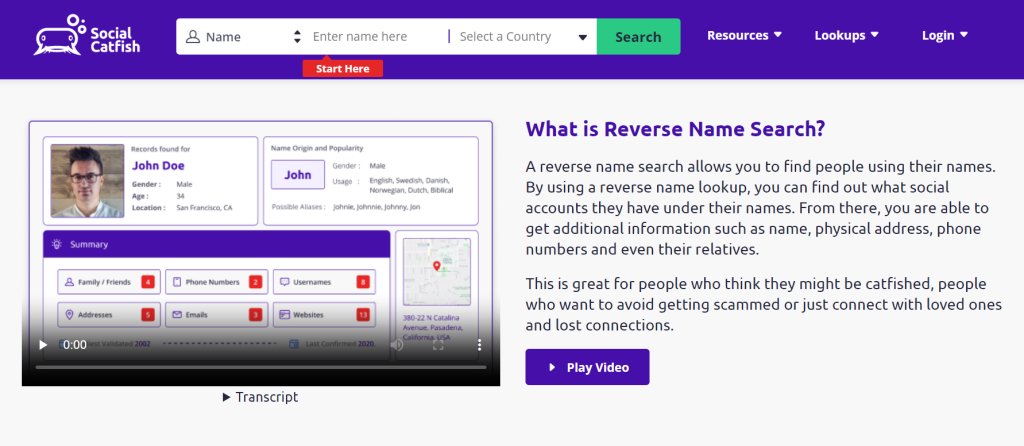Click the Play Video button
This screenshot has height=446, width=1024.
(x=587, y=367)
